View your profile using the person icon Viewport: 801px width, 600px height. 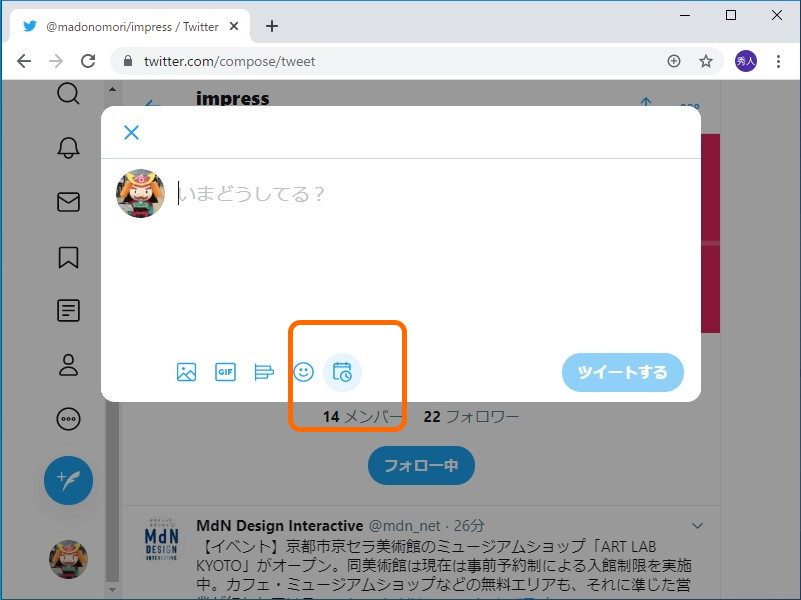click(68, 364)
